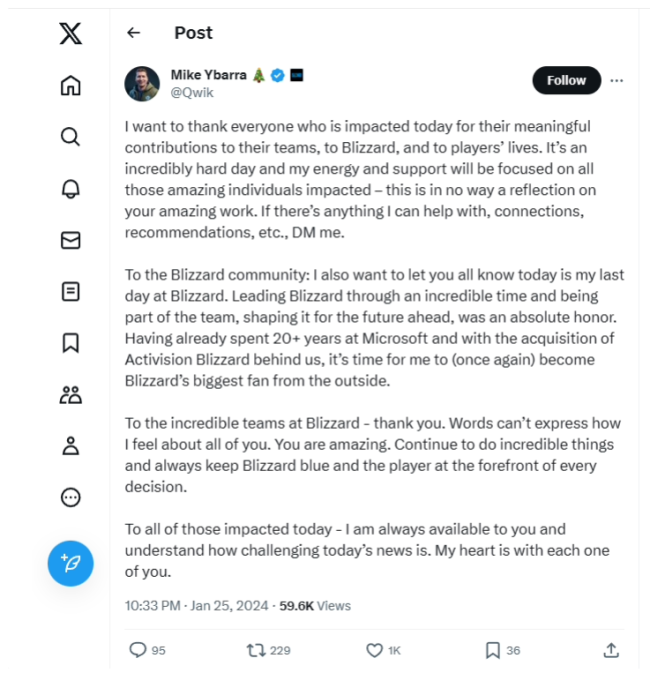Open Mike Ybarra's profile picture
The width and height of the screenshot is (650, 673).
[x=142, y=84]
